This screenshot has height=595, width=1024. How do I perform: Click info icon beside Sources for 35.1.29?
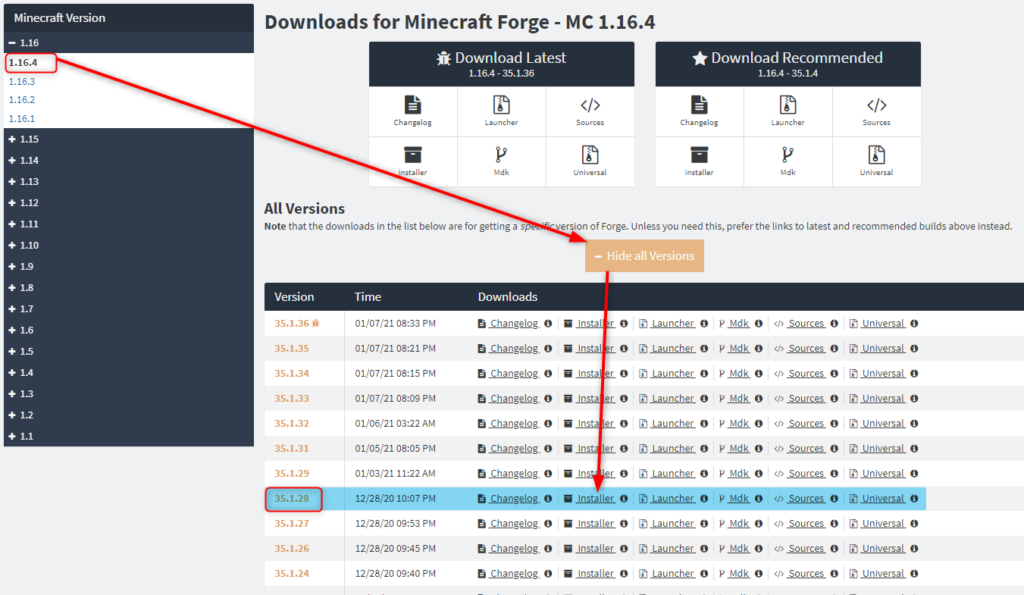click(834, 474)
